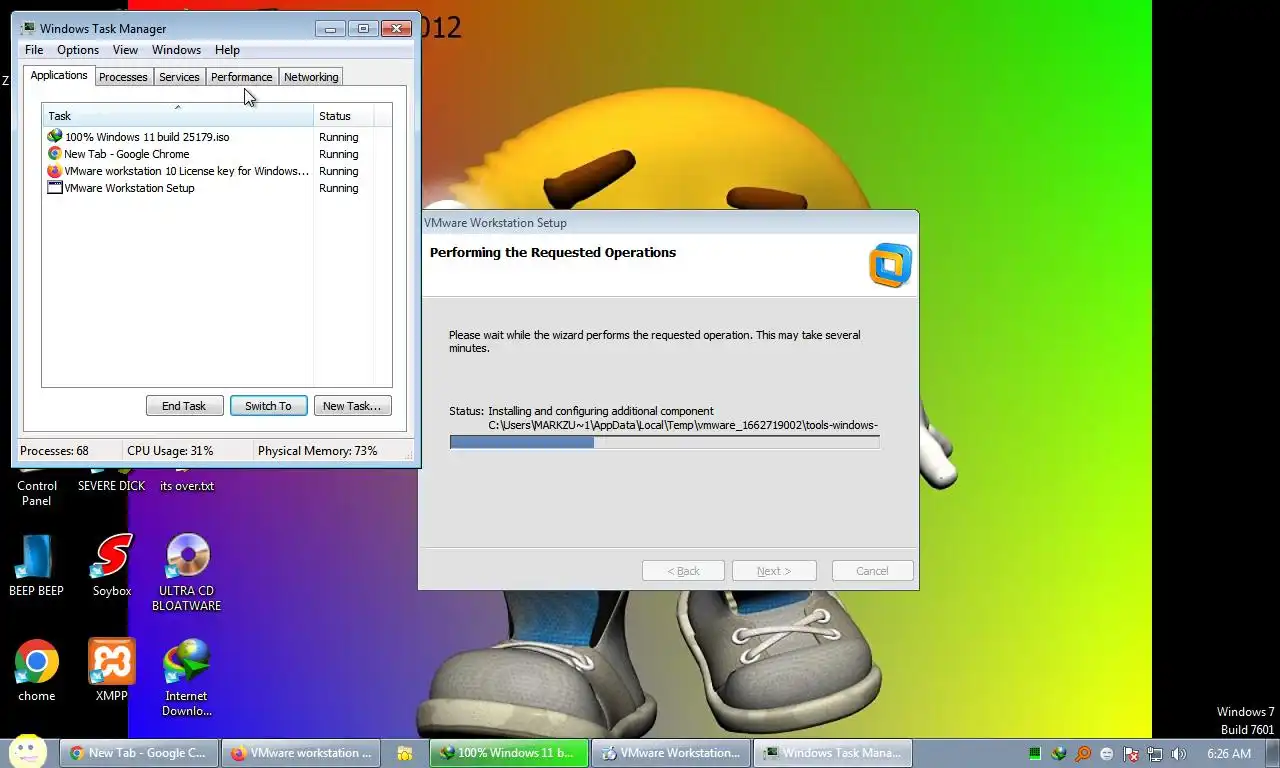Click the New Task... button
The image size is (1280, 768).
352,406
